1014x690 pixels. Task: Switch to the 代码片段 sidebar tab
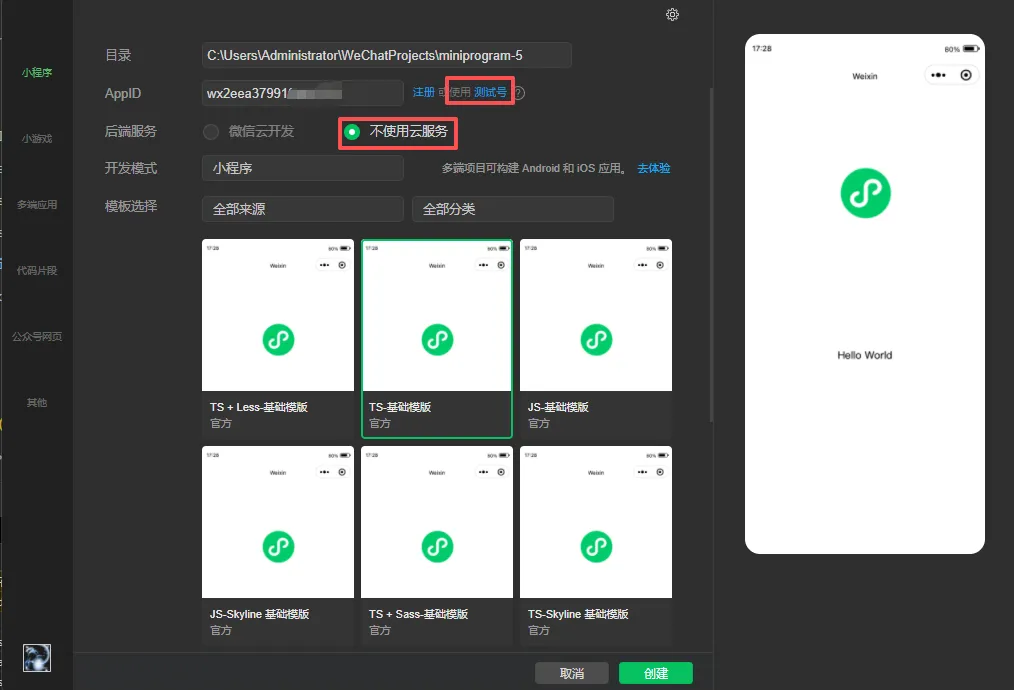[37, 270]
